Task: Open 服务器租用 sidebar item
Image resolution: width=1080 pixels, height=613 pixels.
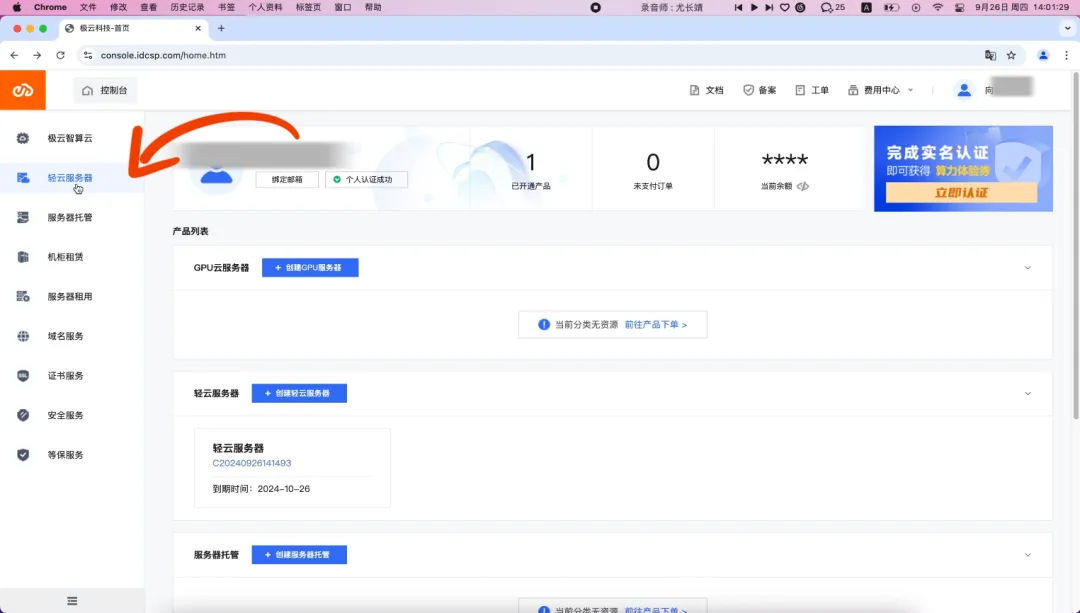Action: coord(70,297)
